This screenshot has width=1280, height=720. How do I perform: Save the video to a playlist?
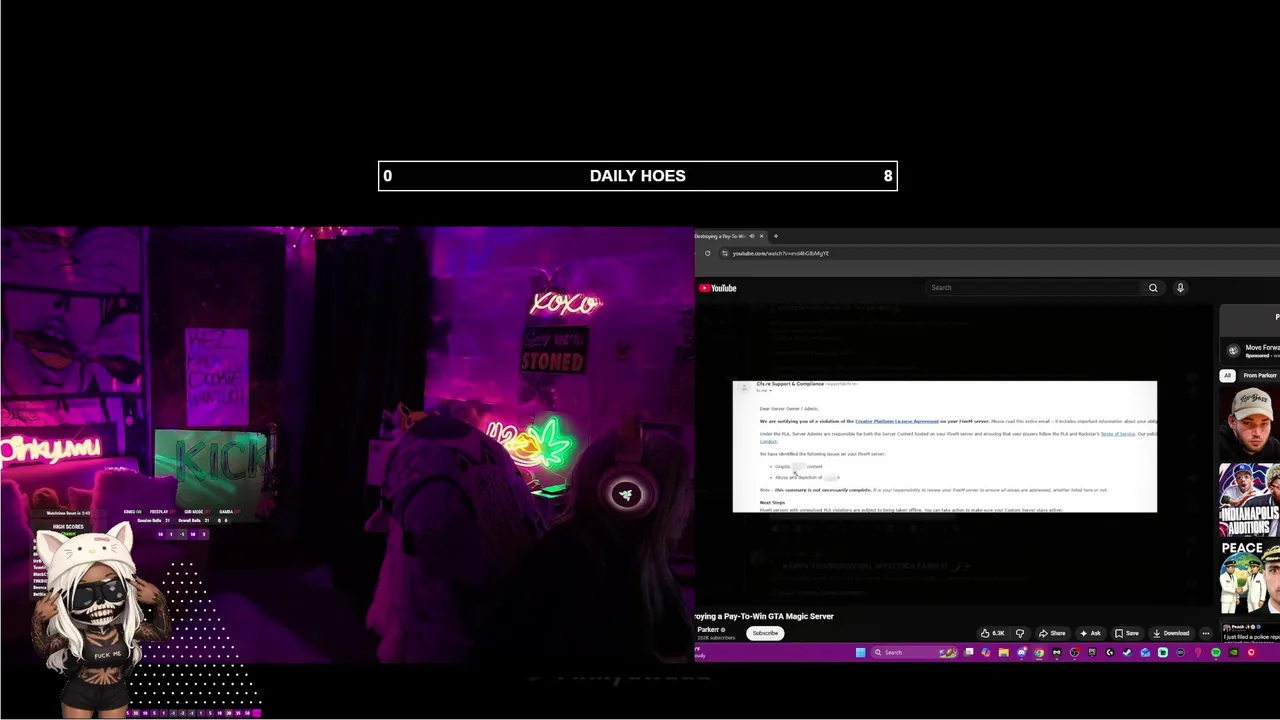coord(1127,633)
